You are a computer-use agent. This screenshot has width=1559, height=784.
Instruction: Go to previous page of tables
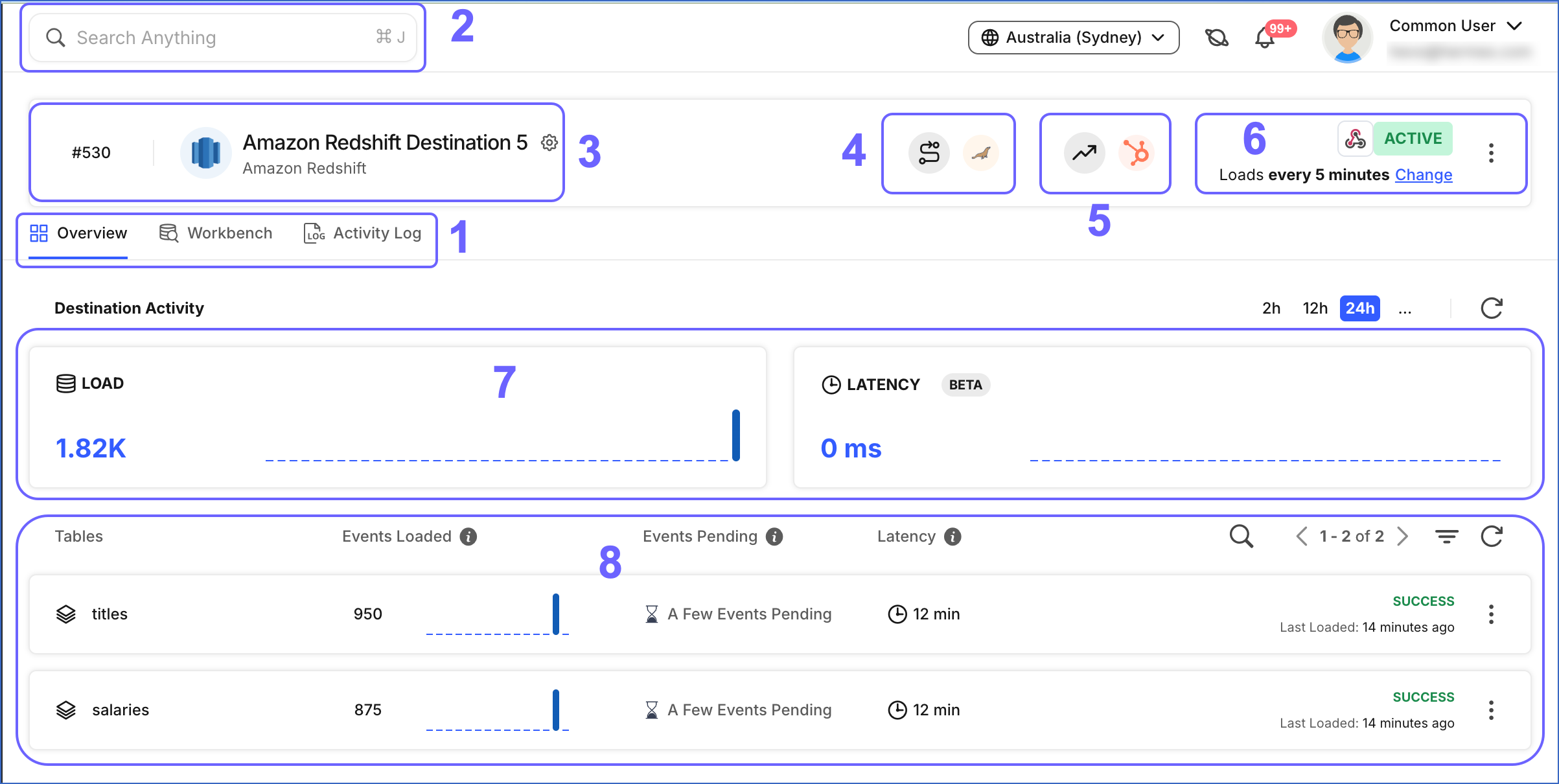coord(1301,536)
